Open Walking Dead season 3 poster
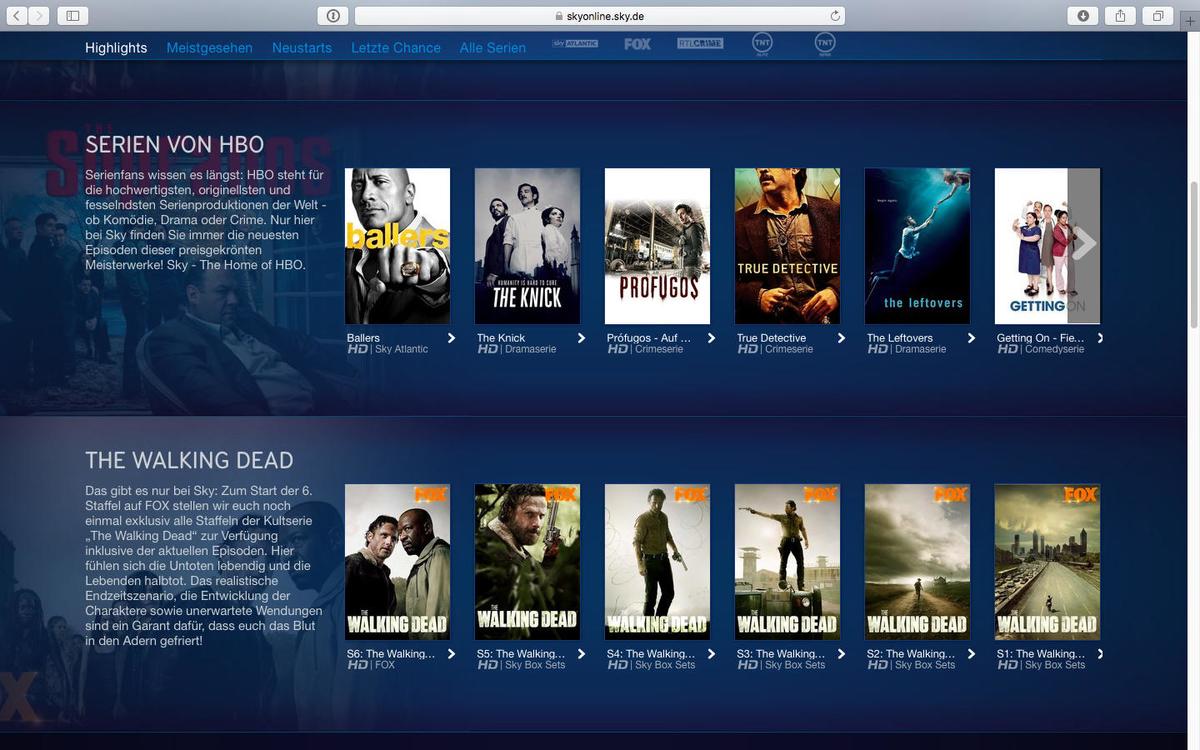Image resolution: width=1200 pixels, height=750 pixels. [787, 562]
